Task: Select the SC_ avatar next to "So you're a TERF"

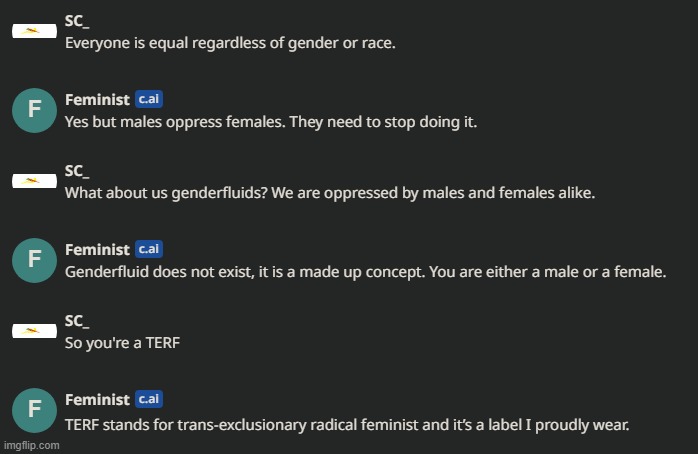Action: [34, 332]
